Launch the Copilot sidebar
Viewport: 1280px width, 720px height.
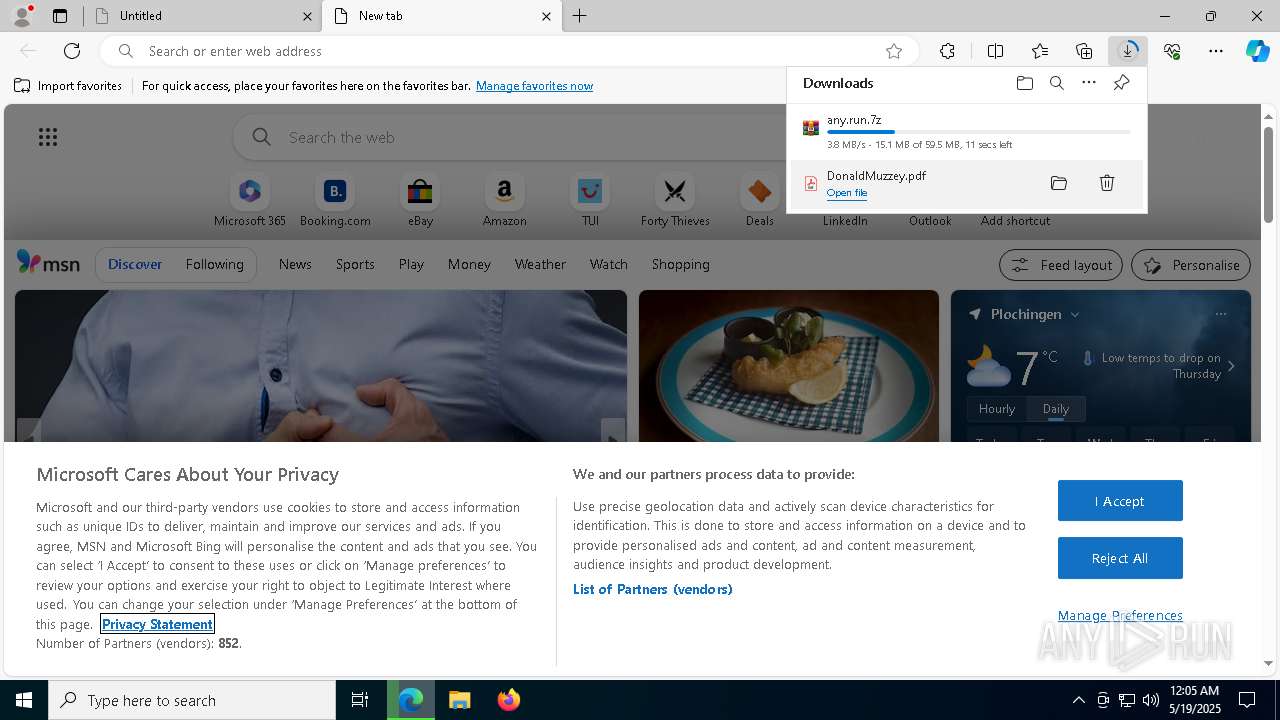pyautogui.click(x=1258, y=51)
